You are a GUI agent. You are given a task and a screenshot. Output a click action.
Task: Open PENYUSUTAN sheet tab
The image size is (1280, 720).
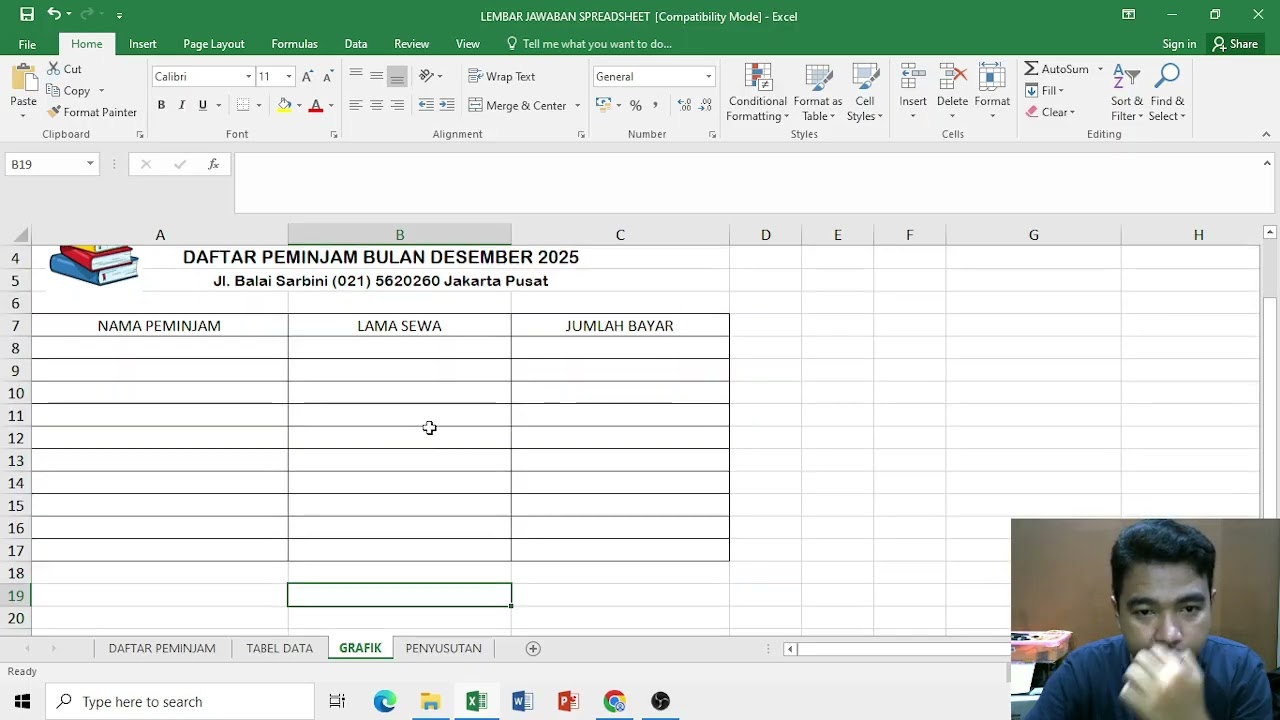[443, 648]
